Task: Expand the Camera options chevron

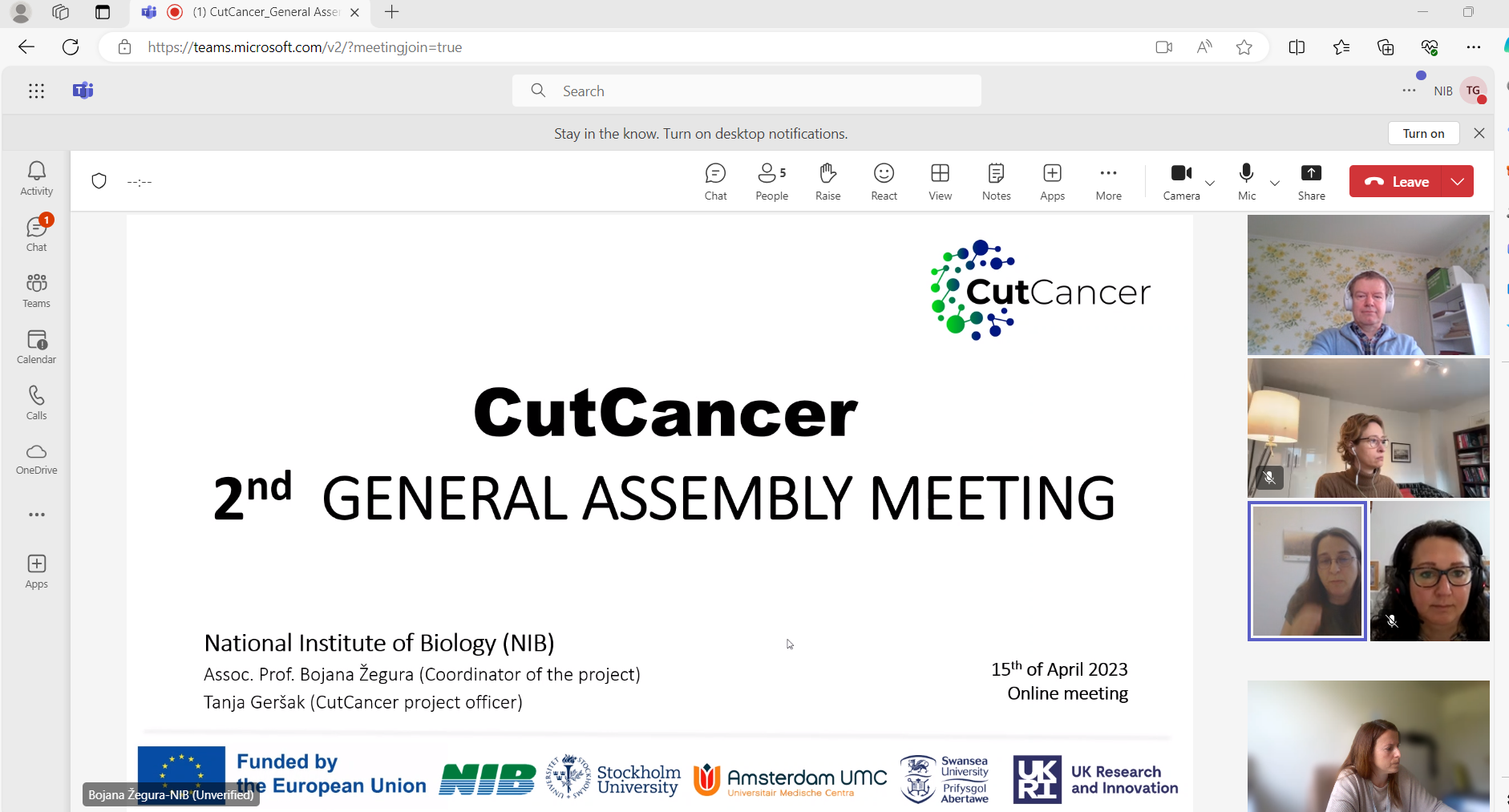Action: pyautogui.click(x=1210, y=183)
